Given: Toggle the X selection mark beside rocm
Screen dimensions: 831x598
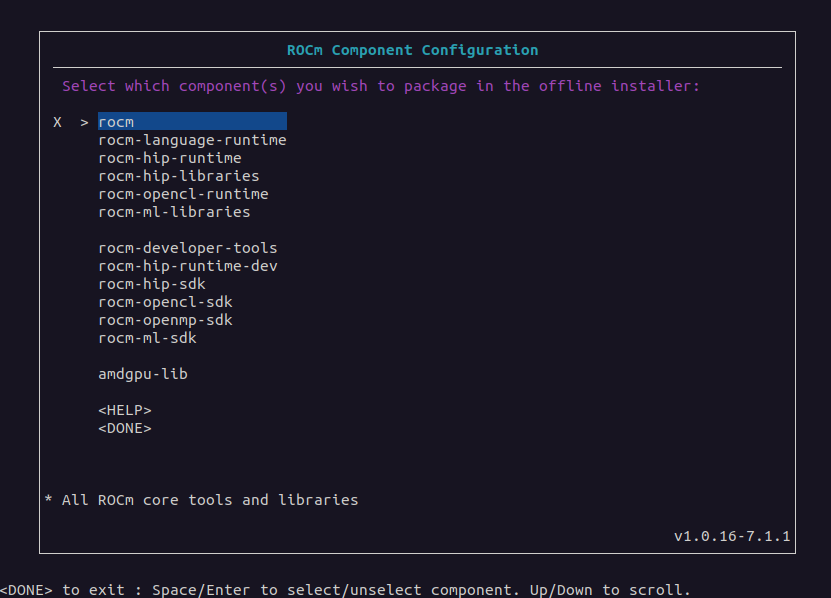Looking at the screenshot, I should click(x=58, y=122).
